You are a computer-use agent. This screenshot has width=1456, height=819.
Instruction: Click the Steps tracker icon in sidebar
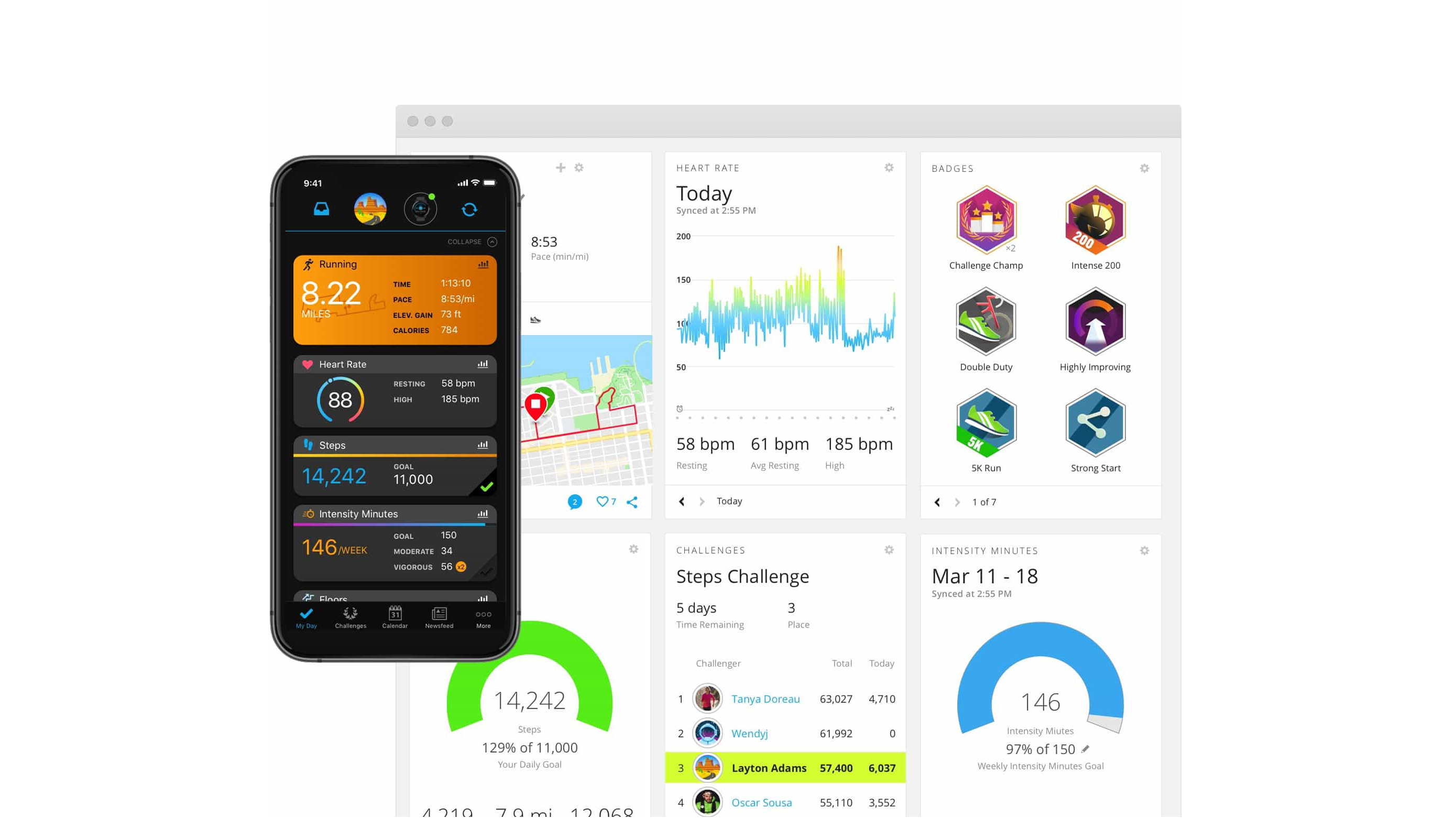[310, 445]
